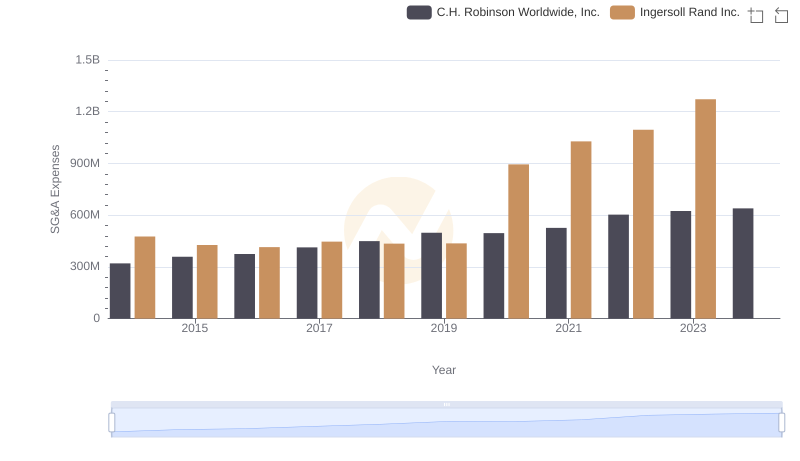Click the 1.2B y-axis label
Image resolution: width=800 pixels, height=461 pixels.
(87, 111)
